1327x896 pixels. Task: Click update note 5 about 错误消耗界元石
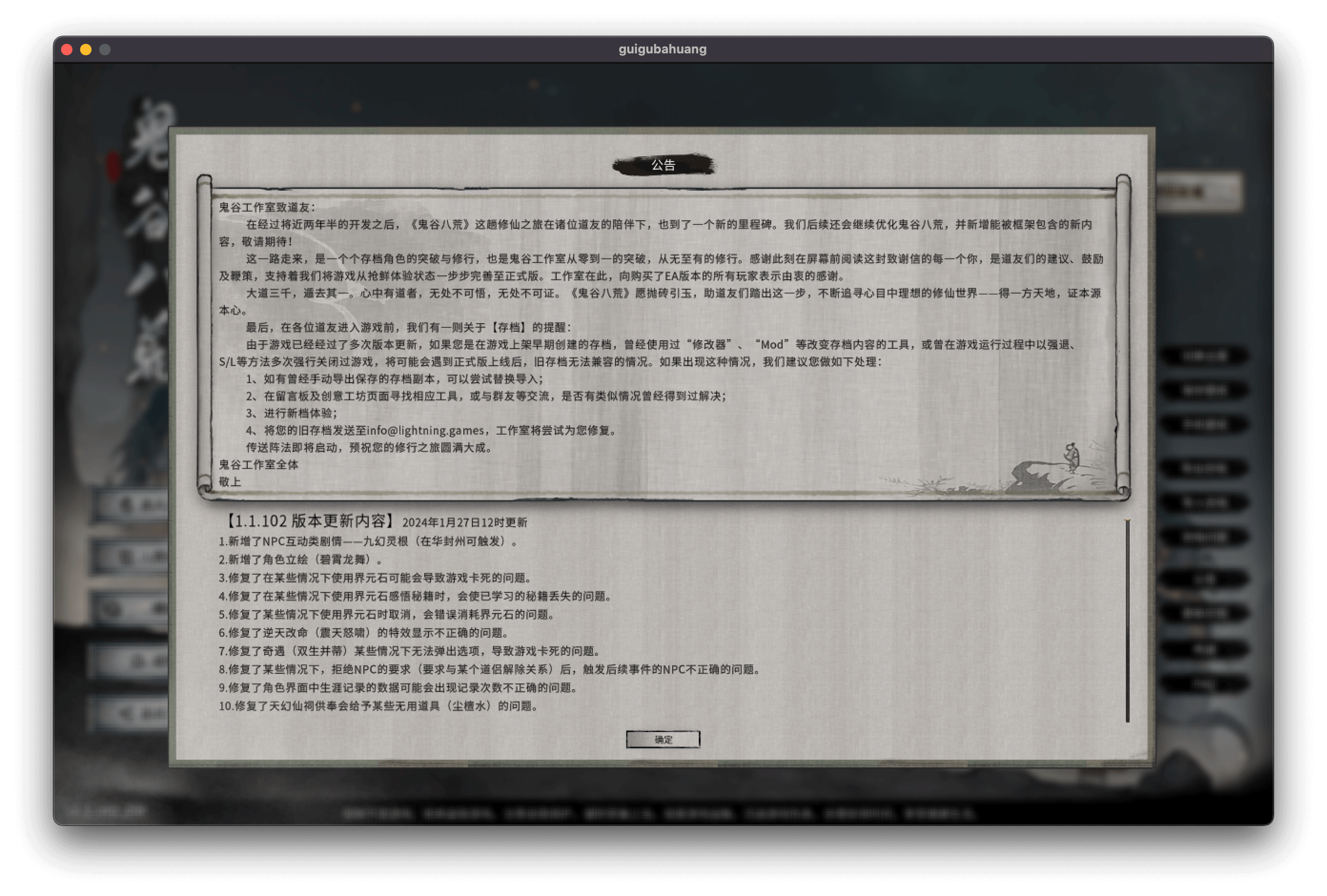point(387,614)
